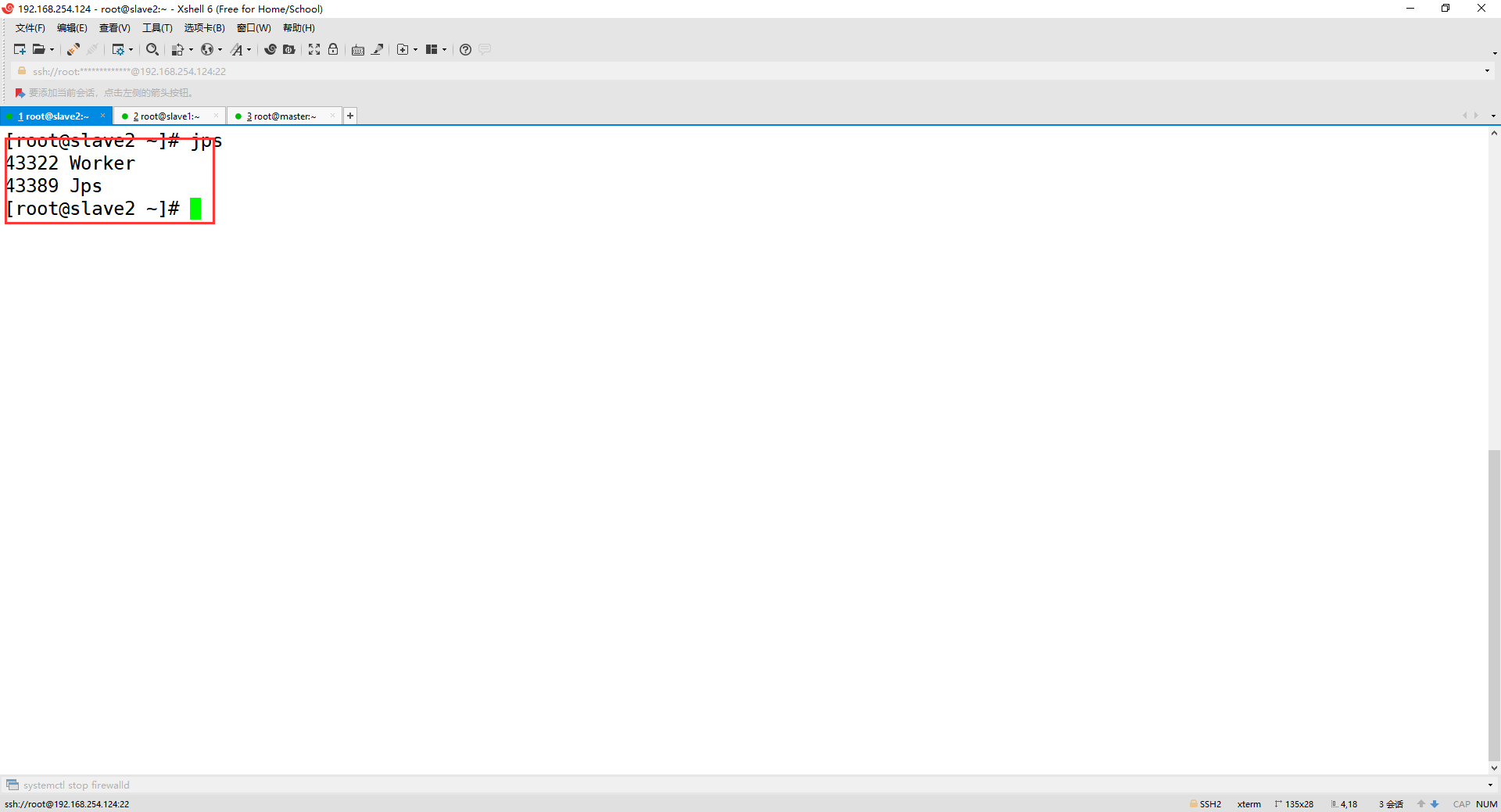Viewport: 1501px width, 812px height.
Task: Click the ssh address bar field
Action: tap(750, 71)
